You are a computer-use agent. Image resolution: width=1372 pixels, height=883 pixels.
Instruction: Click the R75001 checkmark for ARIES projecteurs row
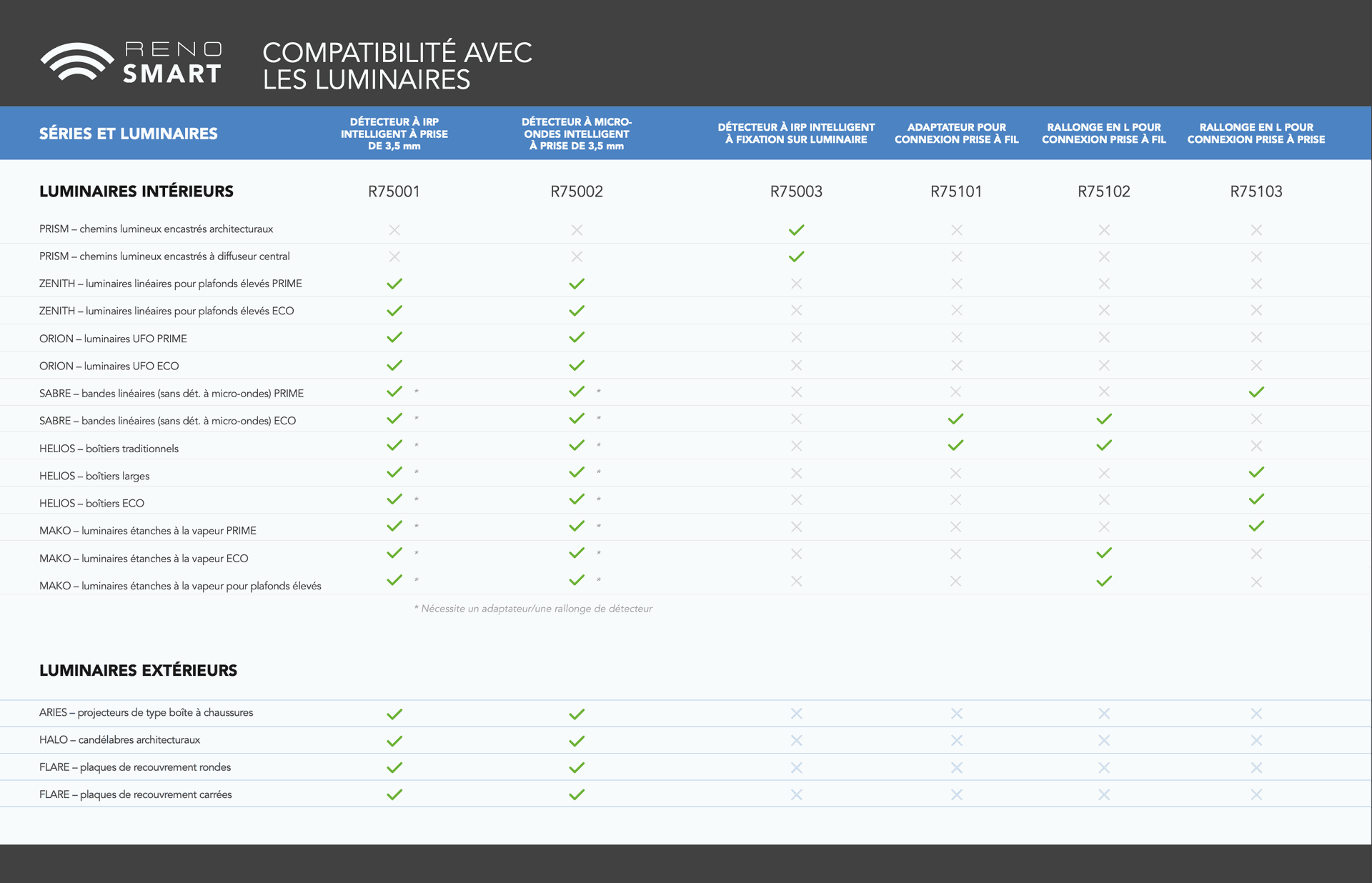pyautogui.click(x=394, y=714)
